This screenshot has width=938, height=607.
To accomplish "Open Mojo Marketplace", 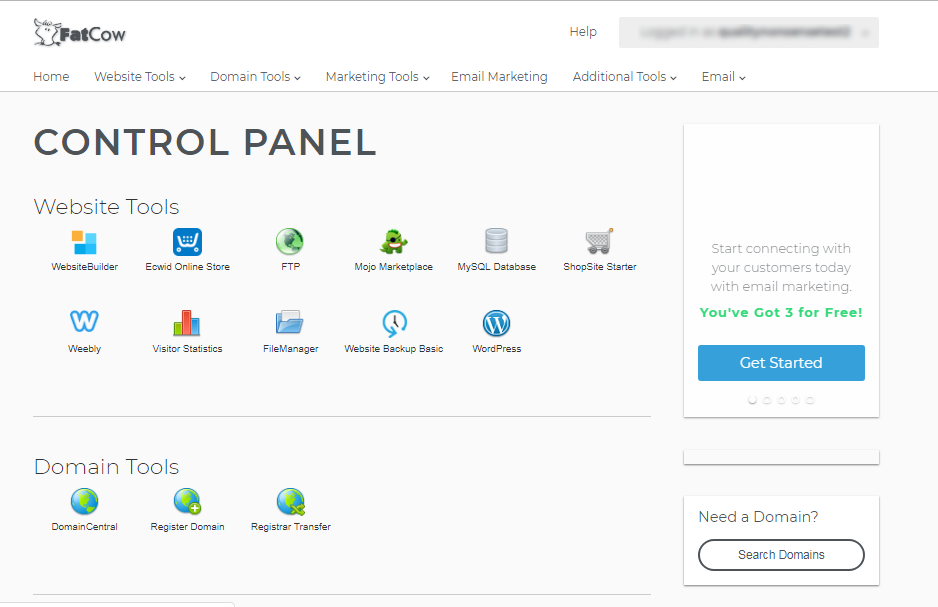I will tap(394, 242).
